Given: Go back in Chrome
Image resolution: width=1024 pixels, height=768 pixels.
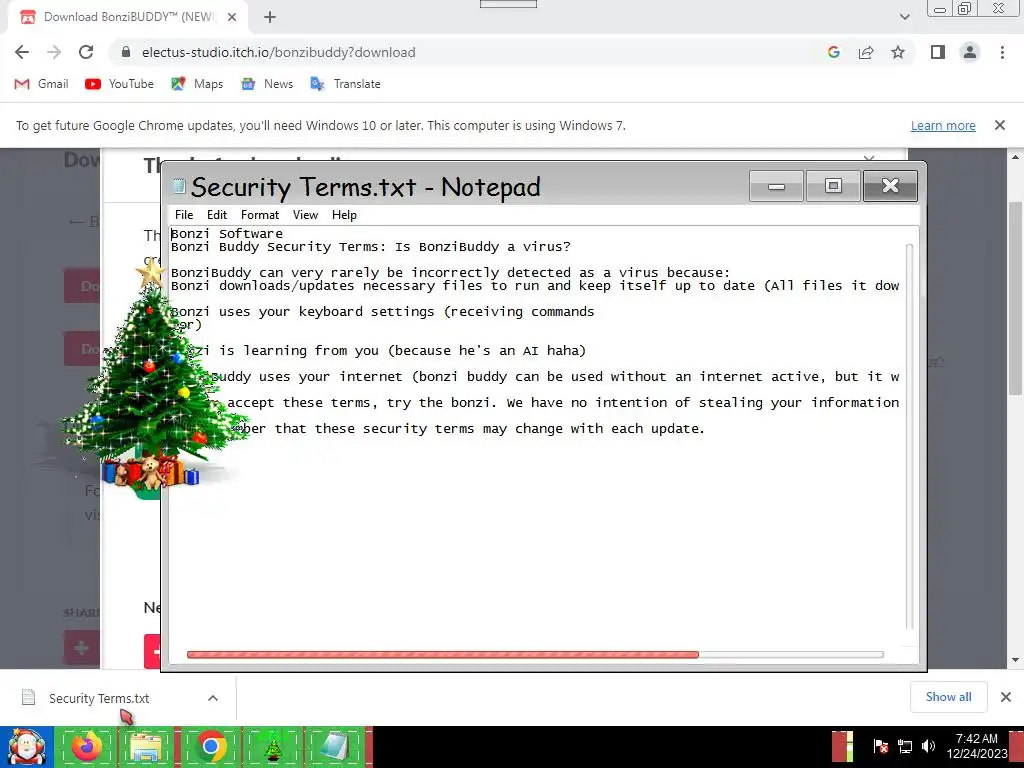Looking at the screenshot, I should 22,52.
